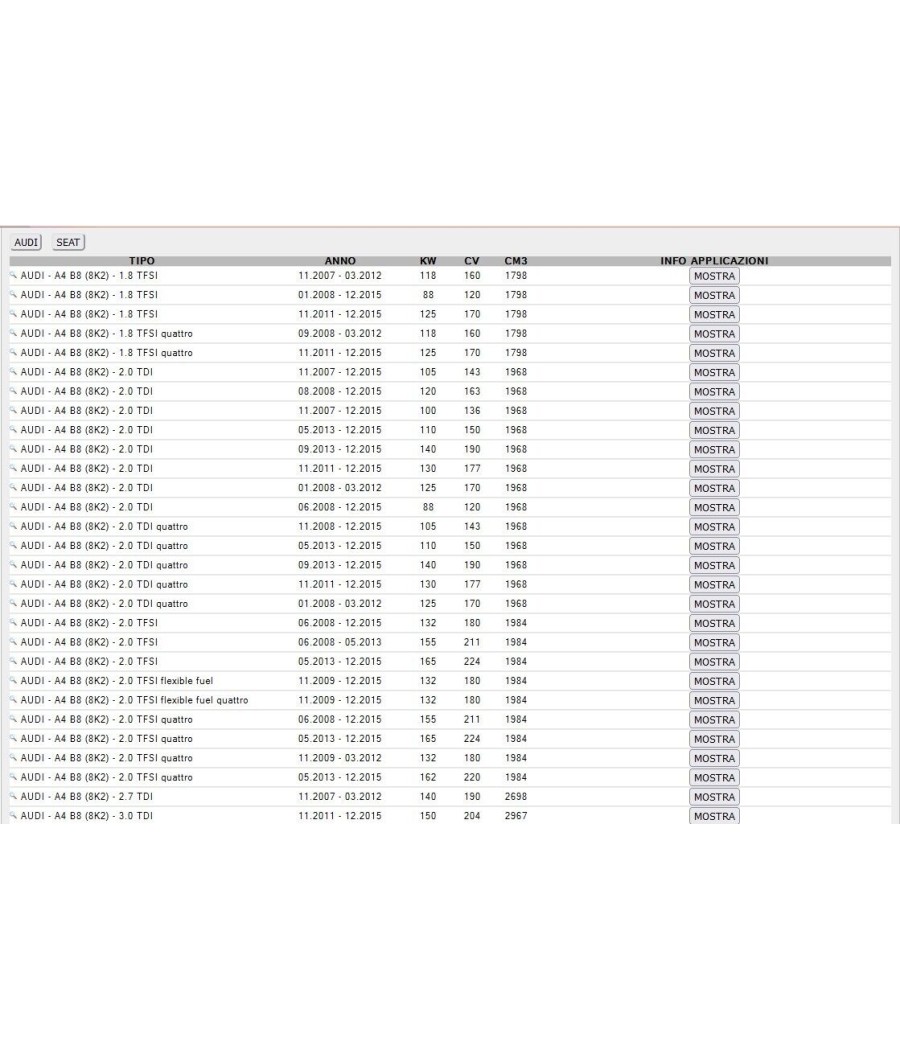Click the CM3 value 2698
The width and height of the screenshot is (900, 1050).
pos(516,796)
